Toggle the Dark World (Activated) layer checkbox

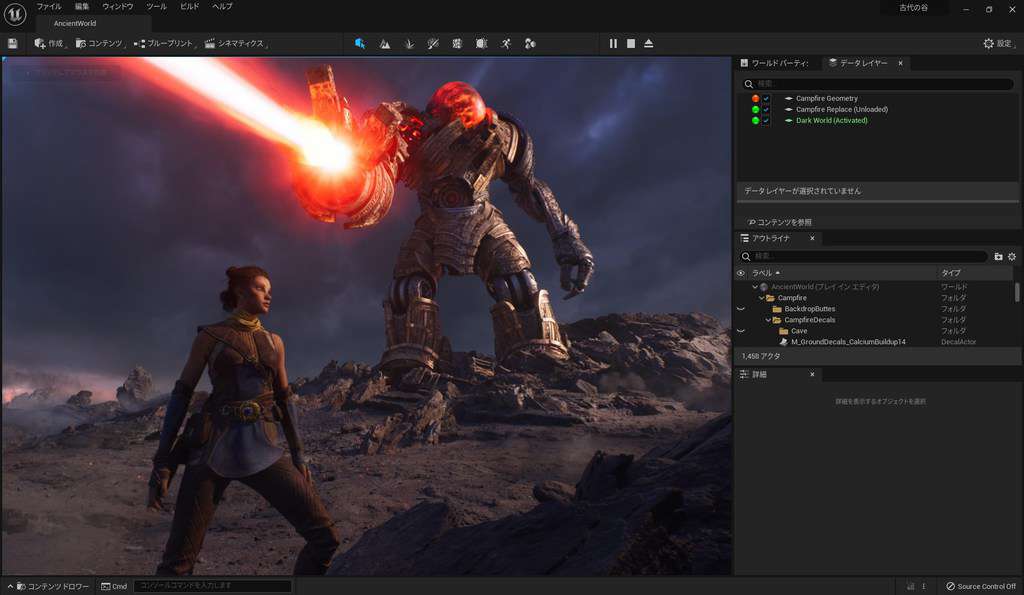766,121
